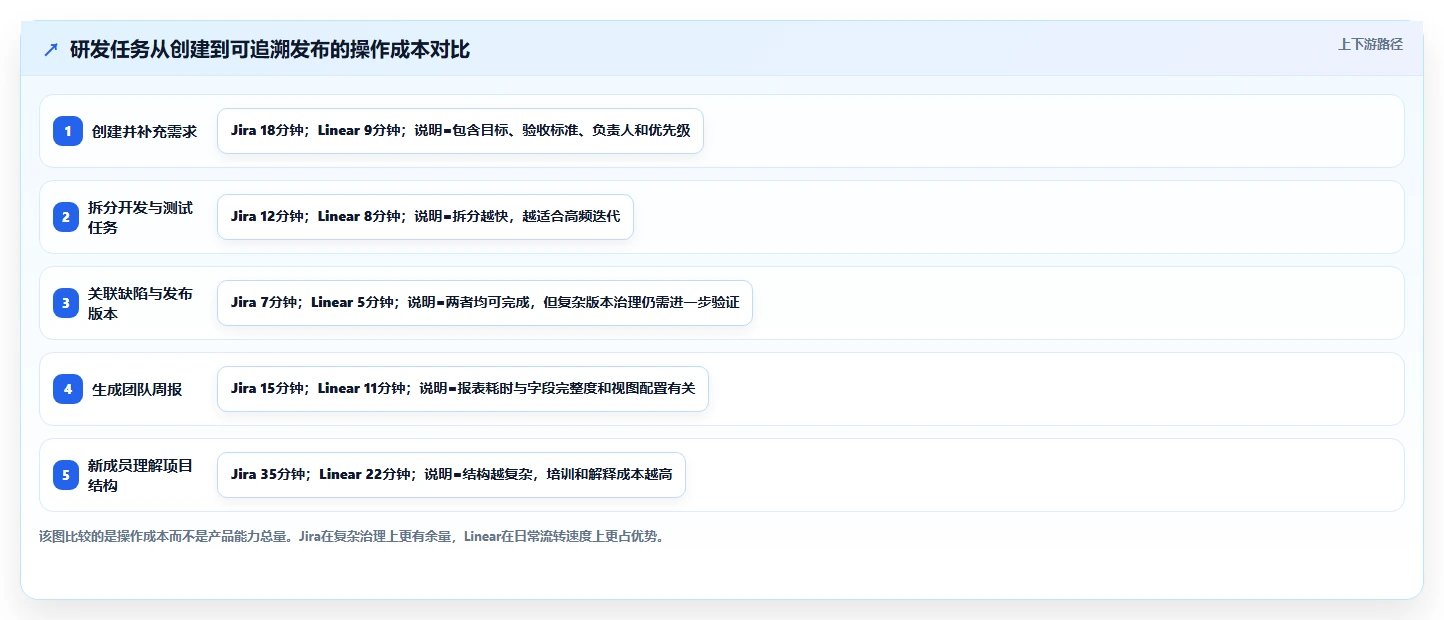Image resolution: width=1444 pixels, height=620 pixels.
Task: Click the arrow icon beside the title
Action: coord(51,50)
